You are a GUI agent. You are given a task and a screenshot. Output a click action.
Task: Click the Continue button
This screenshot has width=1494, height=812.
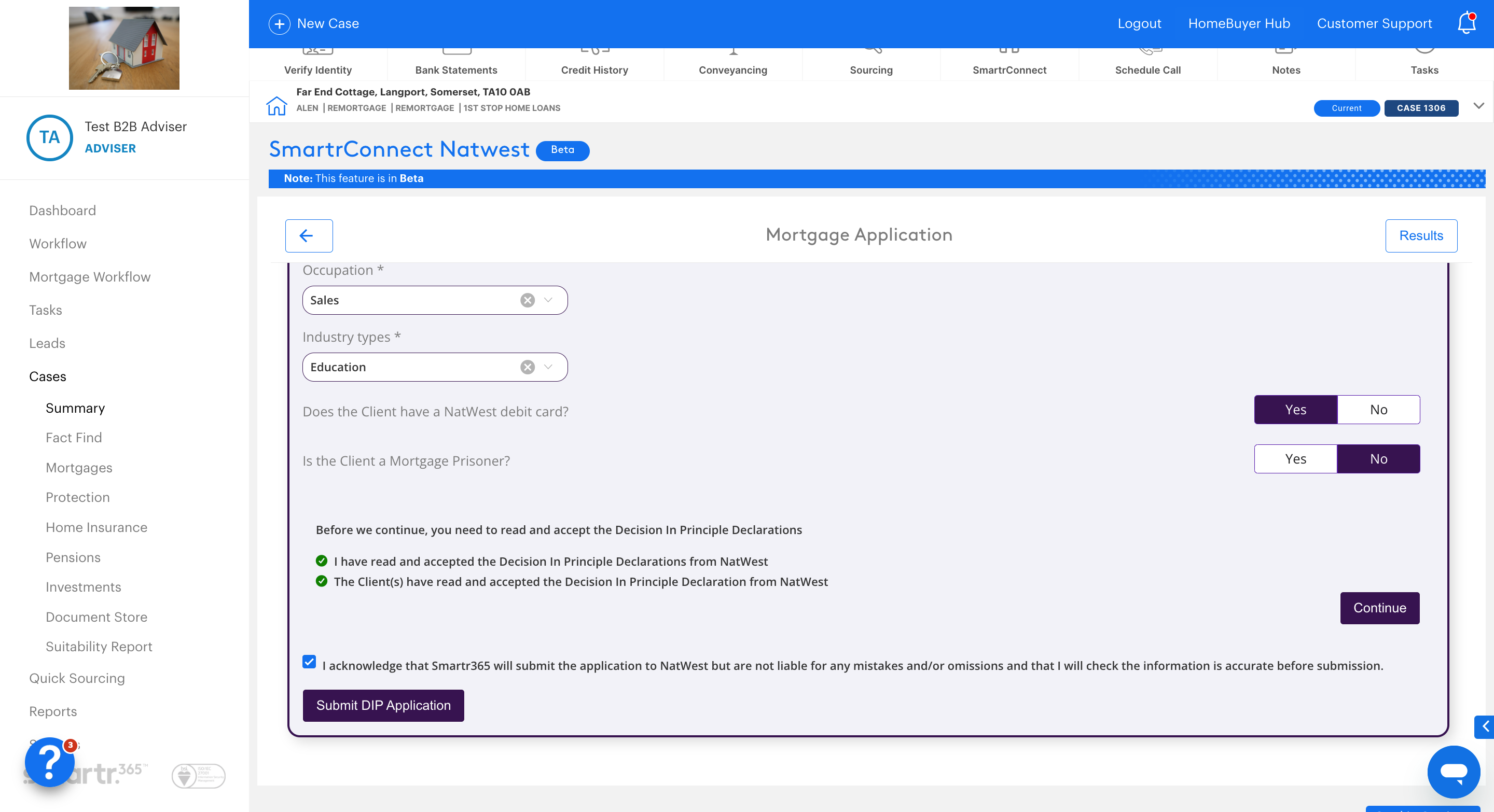[x=1380, y=608]
